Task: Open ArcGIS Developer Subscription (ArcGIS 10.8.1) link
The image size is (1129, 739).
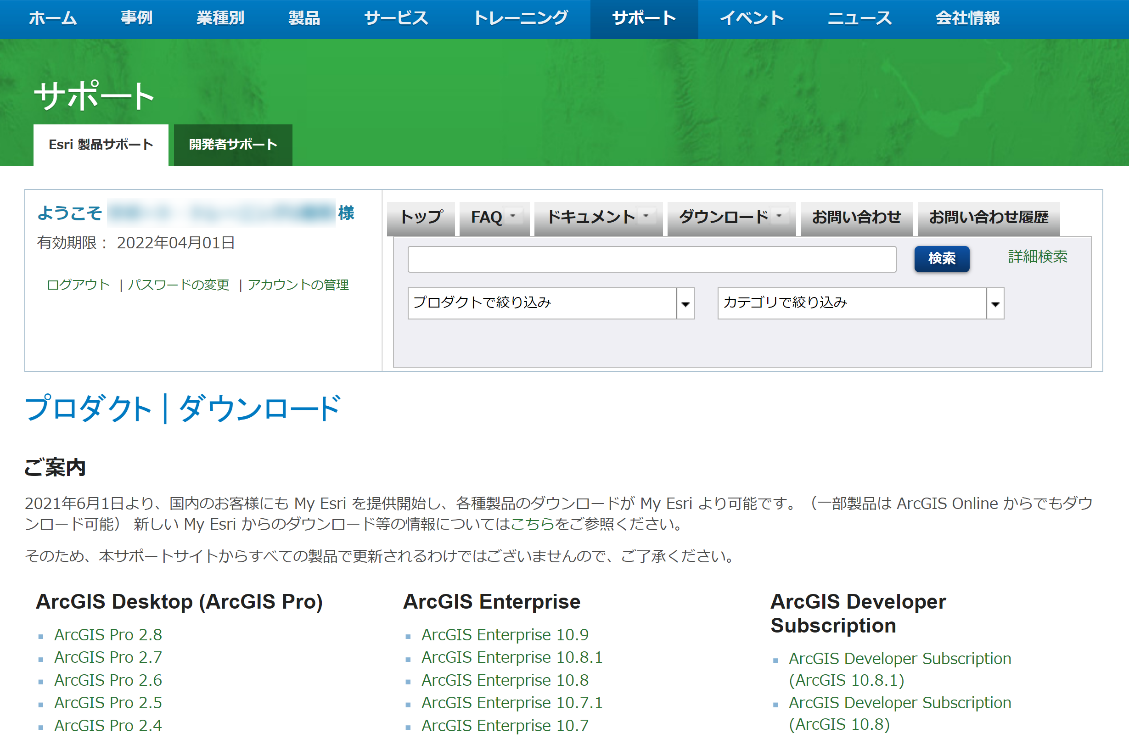Action: pyautogui.click(x=900, y=670)
